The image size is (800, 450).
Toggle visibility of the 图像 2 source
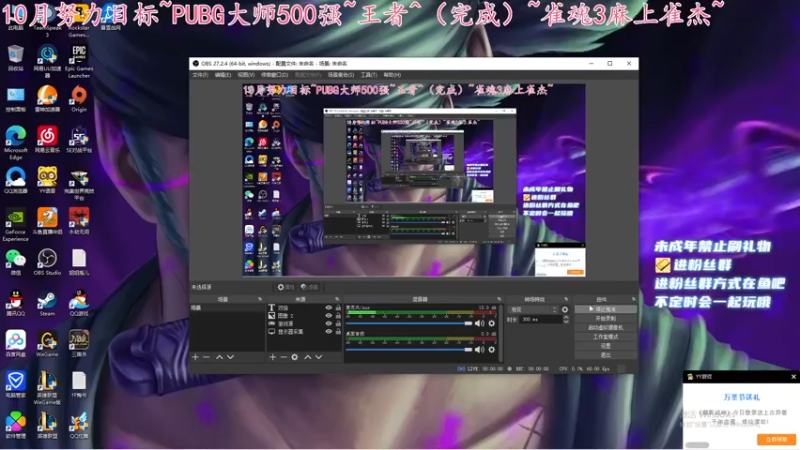[329, 316]
